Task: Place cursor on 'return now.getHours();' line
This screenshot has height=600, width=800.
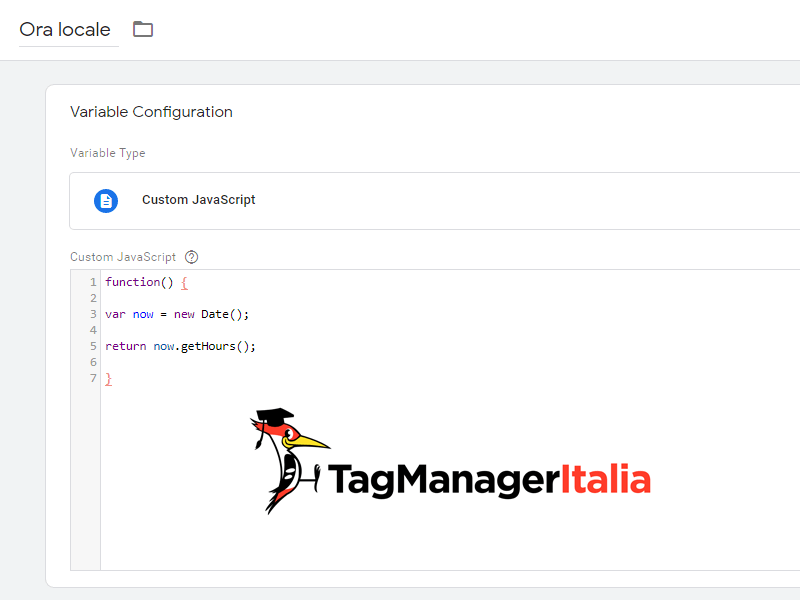Action: click(180, 346)
